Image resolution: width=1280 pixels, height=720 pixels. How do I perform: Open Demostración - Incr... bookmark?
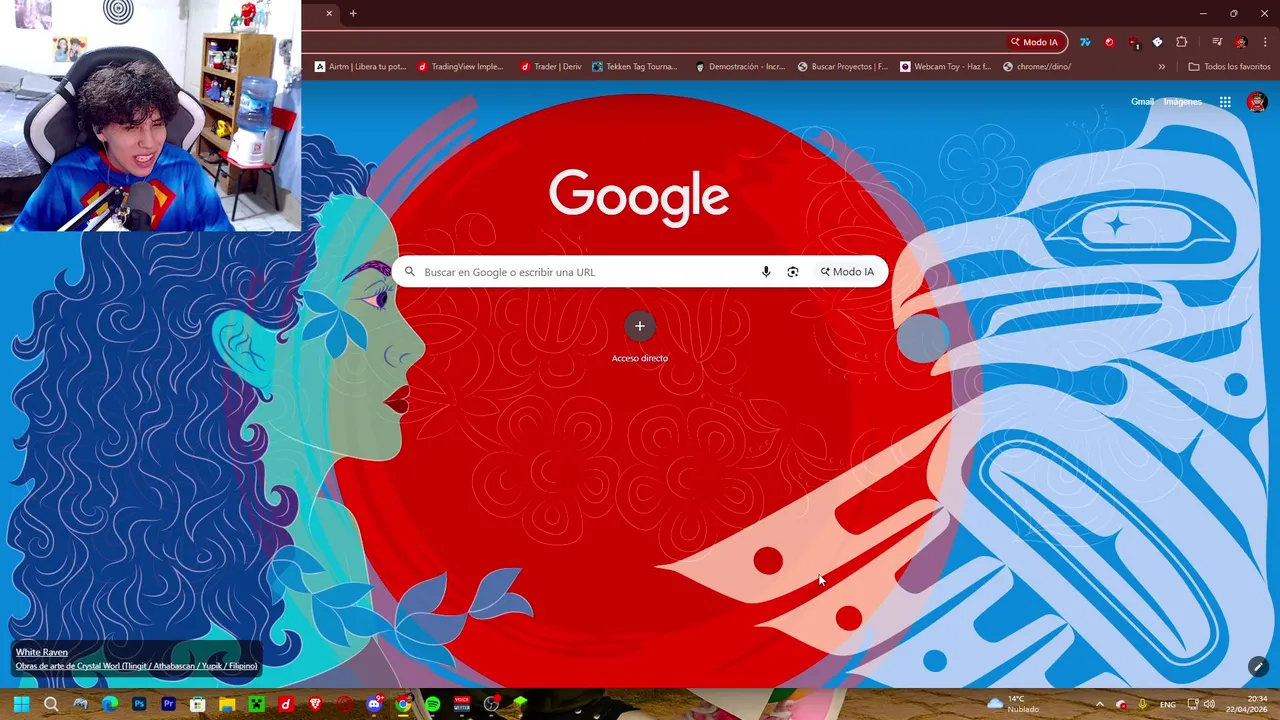(x=740, y=67)
